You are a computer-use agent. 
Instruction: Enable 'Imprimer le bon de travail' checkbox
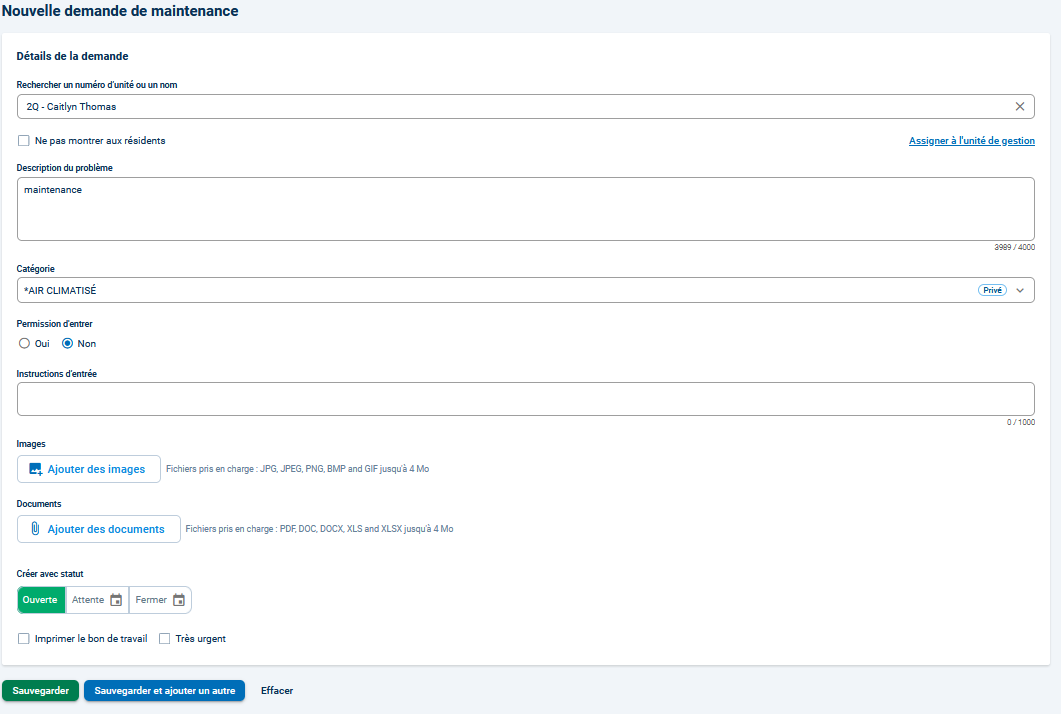tap(24, 639)
